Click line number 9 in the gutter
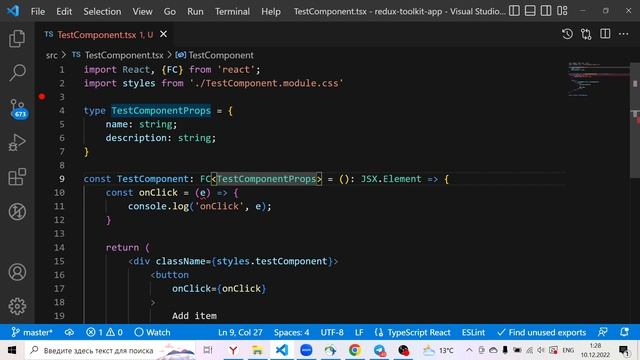 pos(62,179)
